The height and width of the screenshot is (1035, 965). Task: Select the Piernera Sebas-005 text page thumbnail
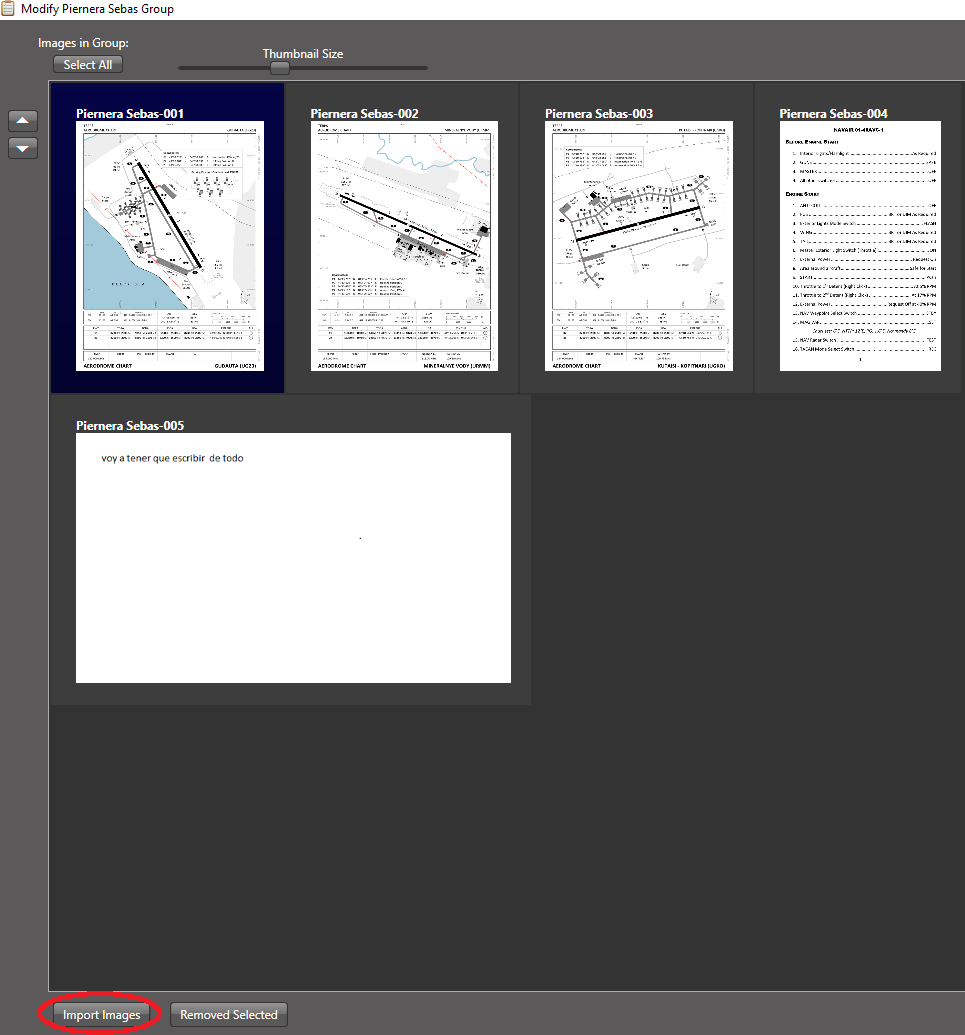(x=293, y=558)
